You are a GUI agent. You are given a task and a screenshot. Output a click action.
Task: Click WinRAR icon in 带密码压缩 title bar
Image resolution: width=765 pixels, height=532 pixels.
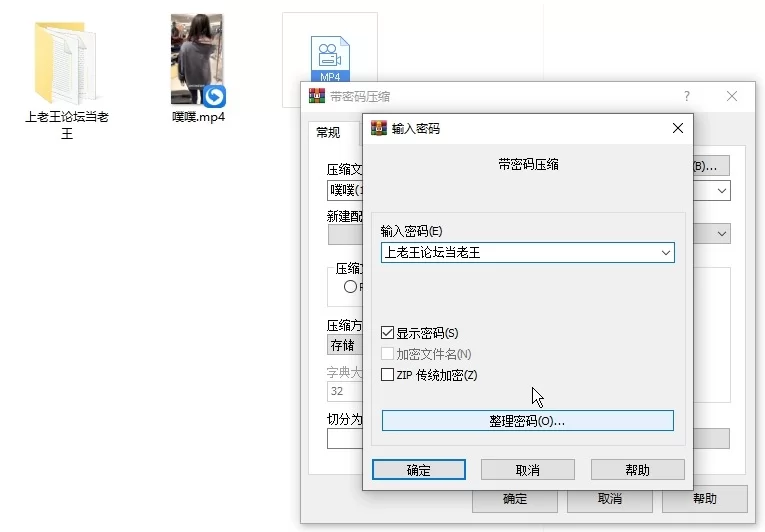317,96
